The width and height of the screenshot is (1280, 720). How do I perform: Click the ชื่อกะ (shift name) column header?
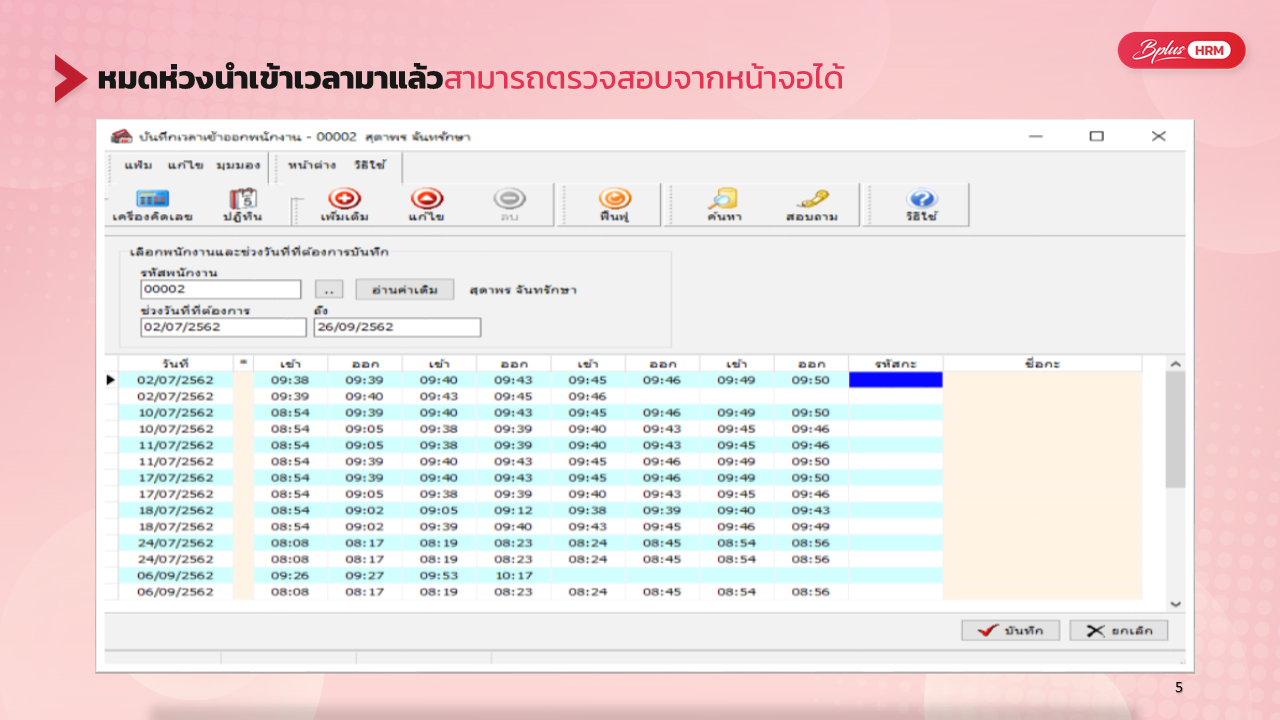pos(1042,363)
